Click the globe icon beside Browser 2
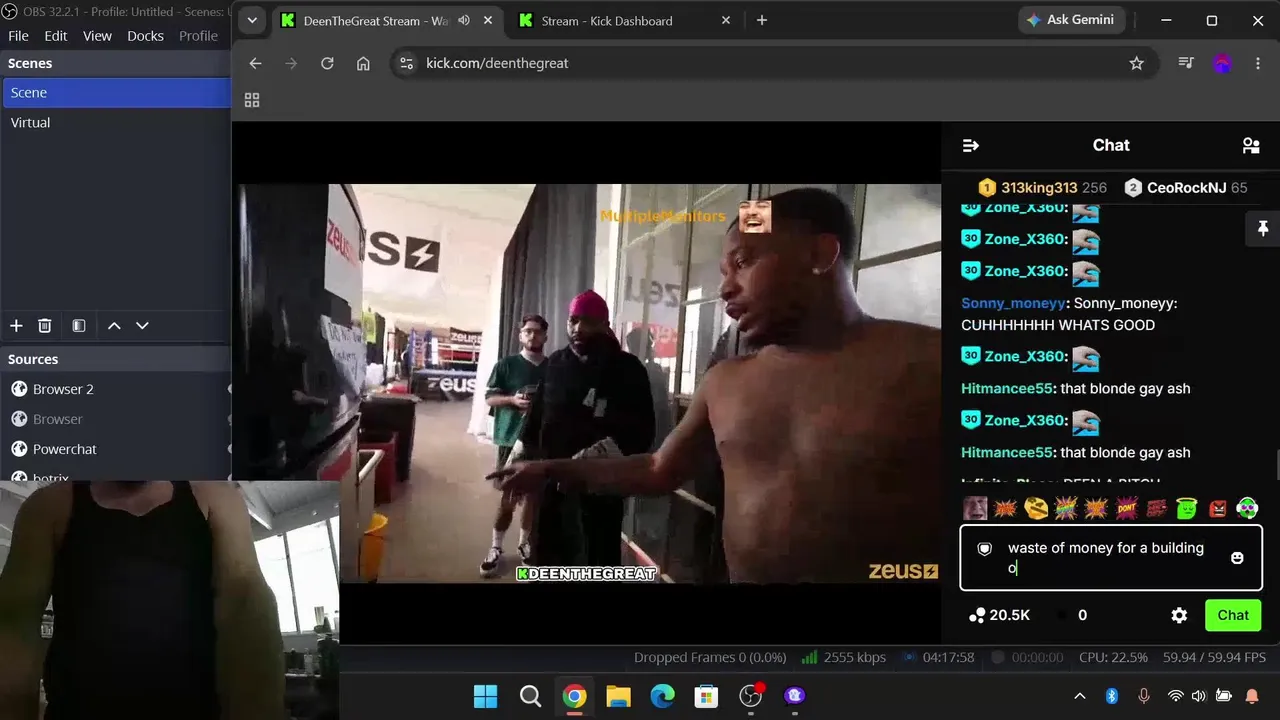The image size is (1280, 720). pos(18,389)
